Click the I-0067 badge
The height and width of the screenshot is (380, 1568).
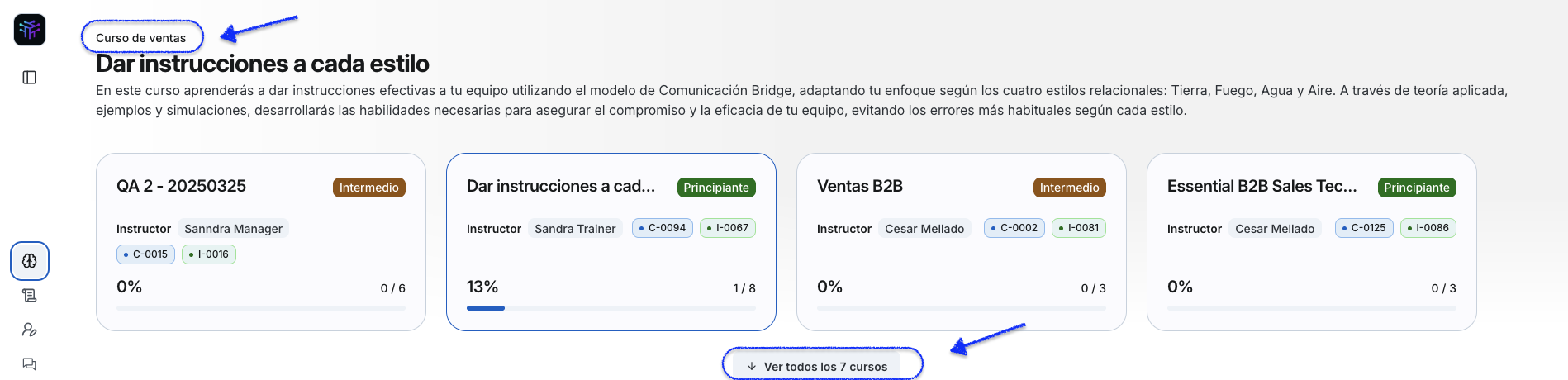728,228
